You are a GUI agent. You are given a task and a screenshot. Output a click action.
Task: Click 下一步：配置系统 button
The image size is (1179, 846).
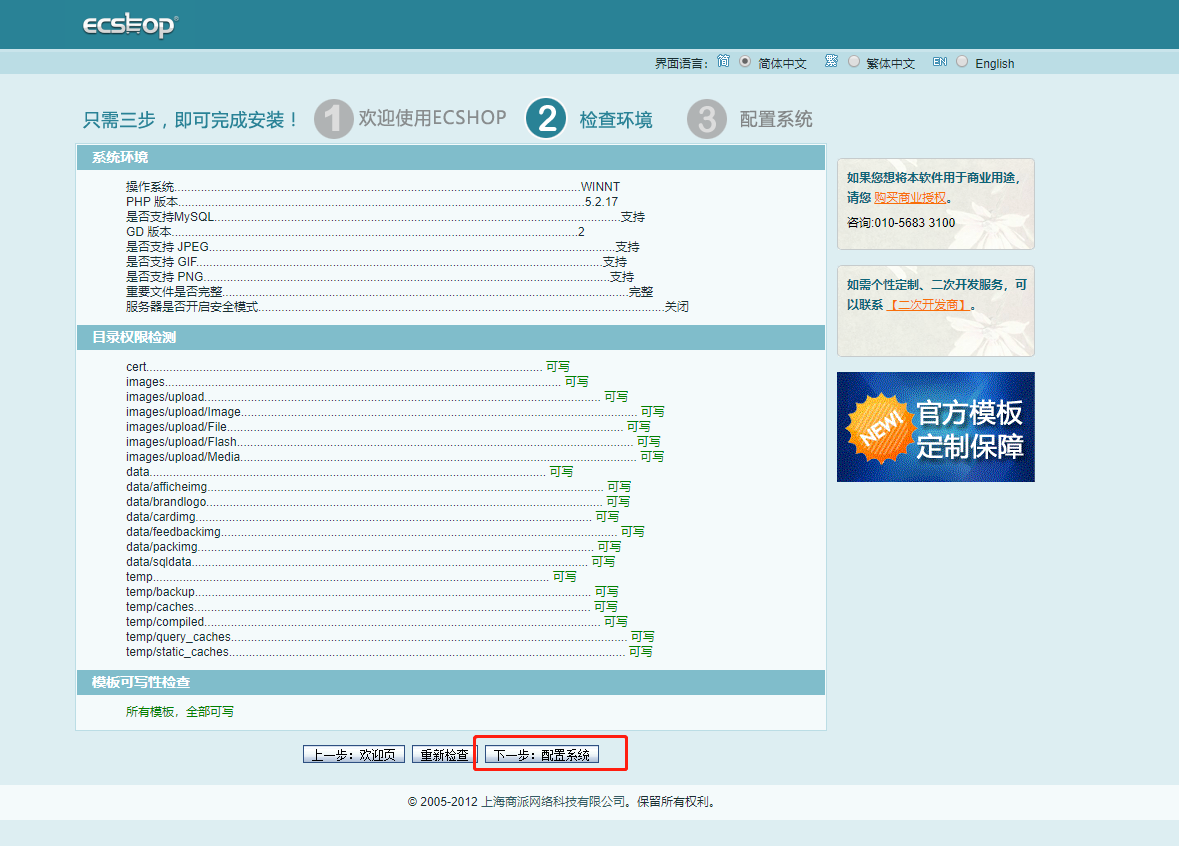pyautogui.click(x=541, y=754)
